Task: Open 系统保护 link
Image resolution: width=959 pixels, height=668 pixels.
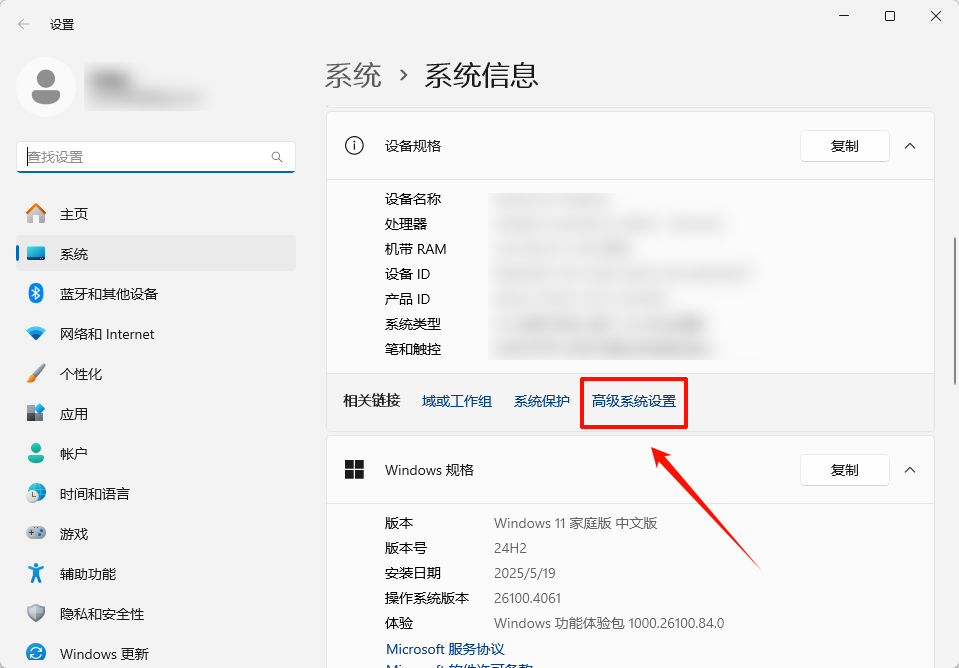Action: pos(542,401)
